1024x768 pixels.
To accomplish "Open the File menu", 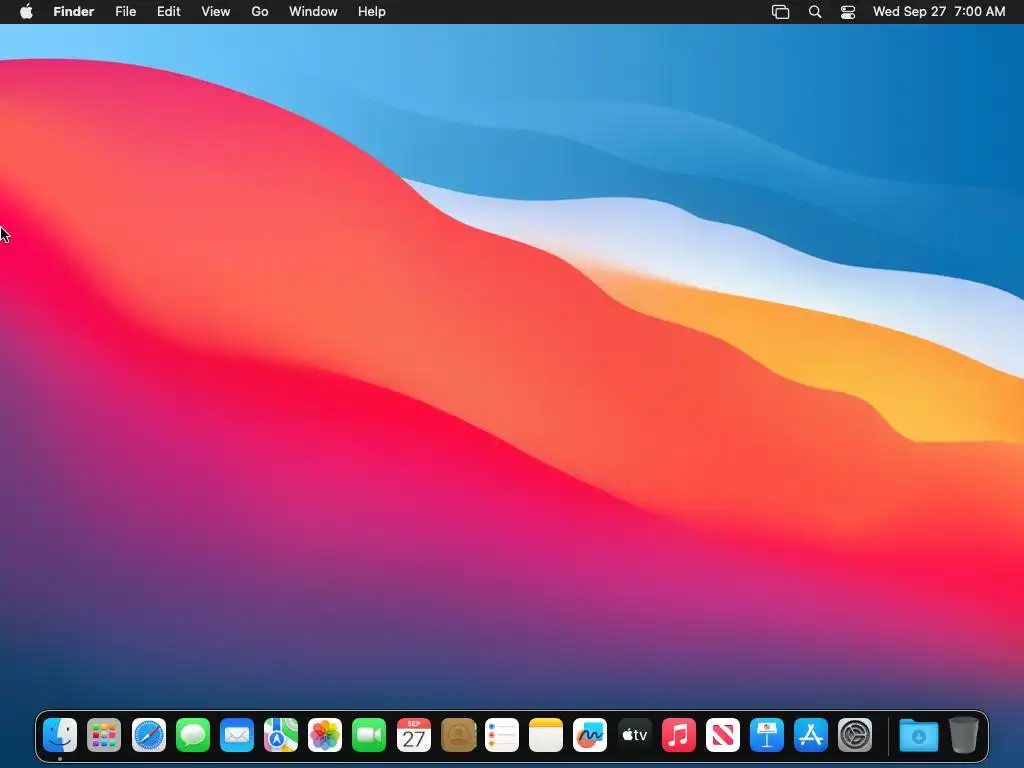I will (x=125, y=12).
